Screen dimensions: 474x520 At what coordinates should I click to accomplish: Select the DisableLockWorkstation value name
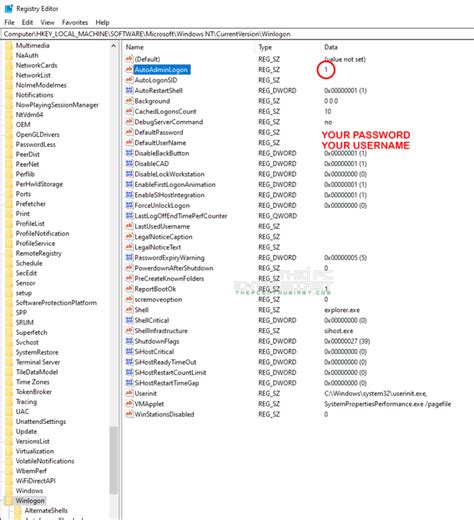point(169,174)
